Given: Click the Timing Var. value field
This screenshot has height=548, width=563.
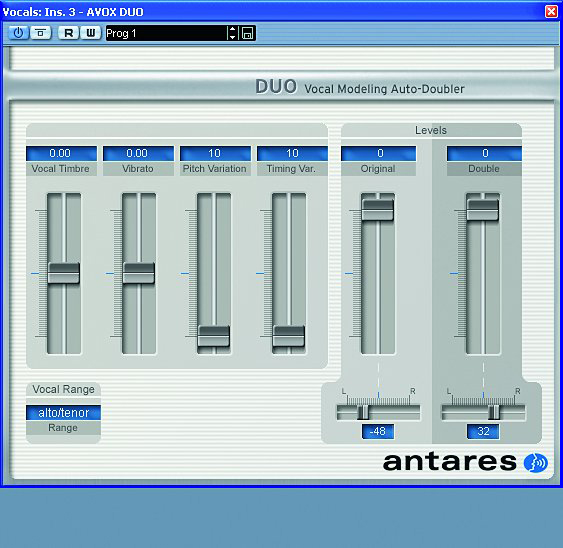Looking at the screenshot, I should point(292,153).
